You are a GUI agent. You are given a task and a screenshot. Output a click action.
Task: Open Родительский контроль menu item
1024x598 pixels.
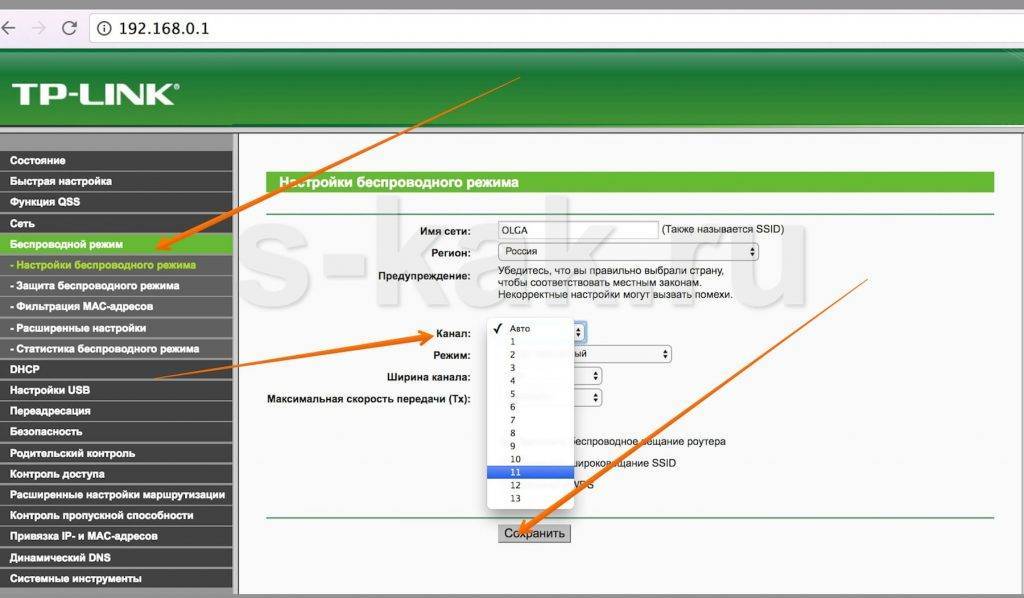[x=116, y=453]
